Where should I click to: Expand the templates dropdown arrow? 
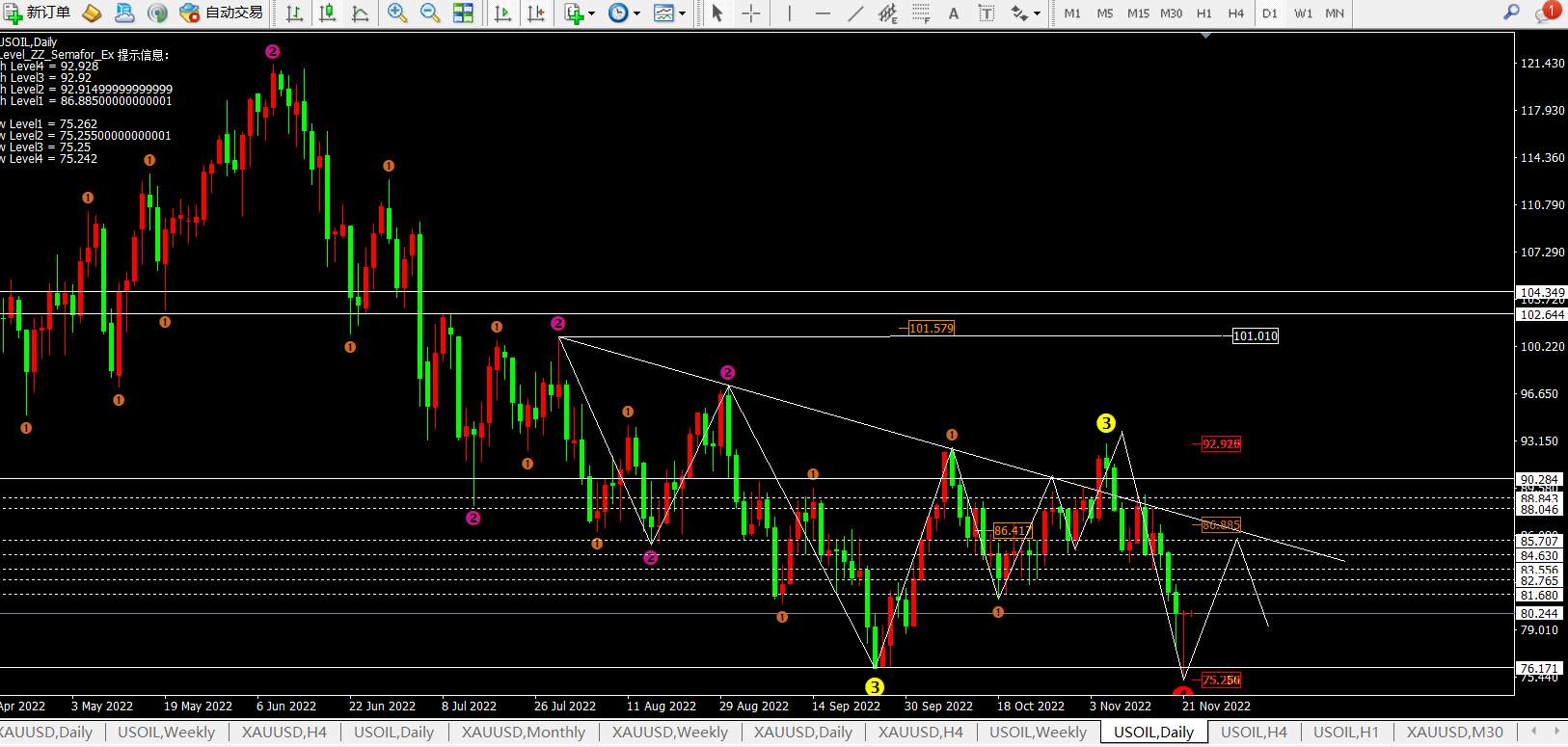click(x=682, y=13)
